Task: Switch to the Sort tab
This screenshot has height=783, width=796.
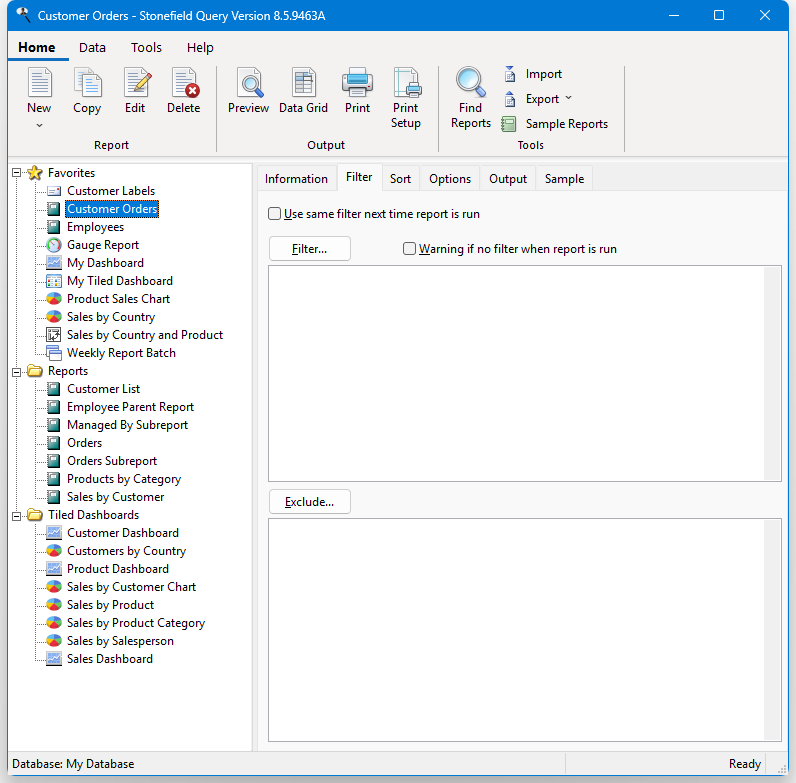Action: (x=400, y=179)
